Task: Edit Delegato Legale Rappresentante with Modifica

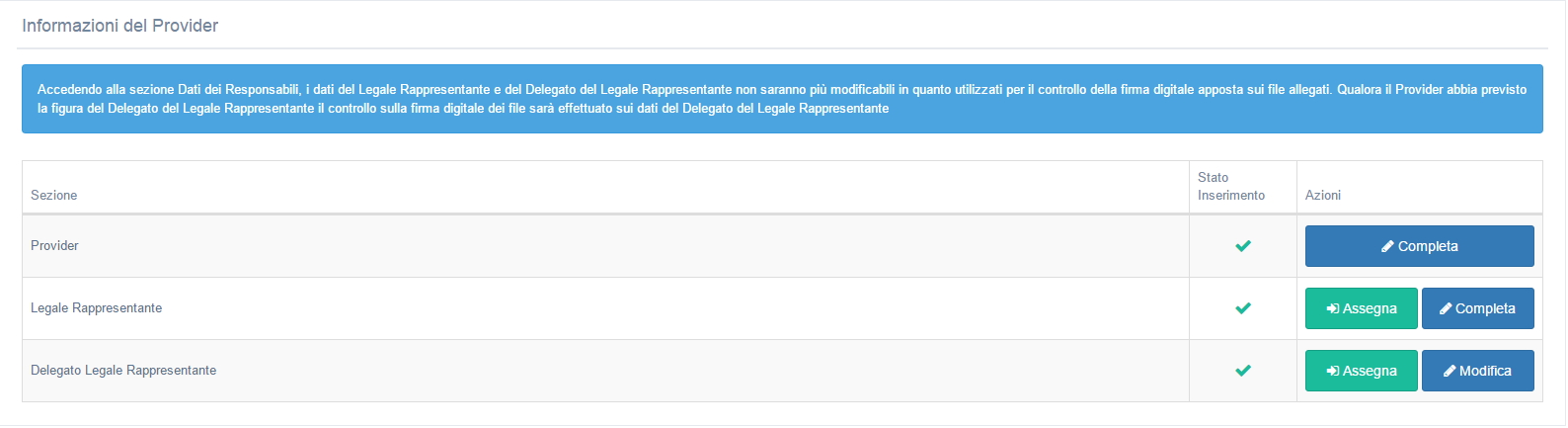Action: click(1478, 371)
